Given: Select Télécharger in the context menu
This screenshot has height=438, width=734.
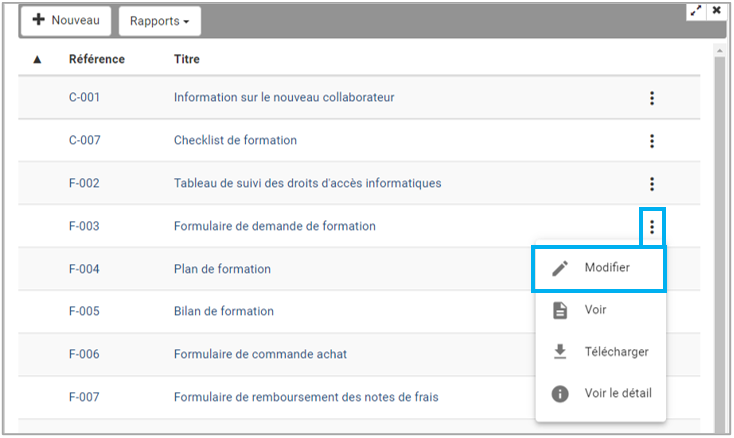Looking at the screenshot, I should (616, 352).
